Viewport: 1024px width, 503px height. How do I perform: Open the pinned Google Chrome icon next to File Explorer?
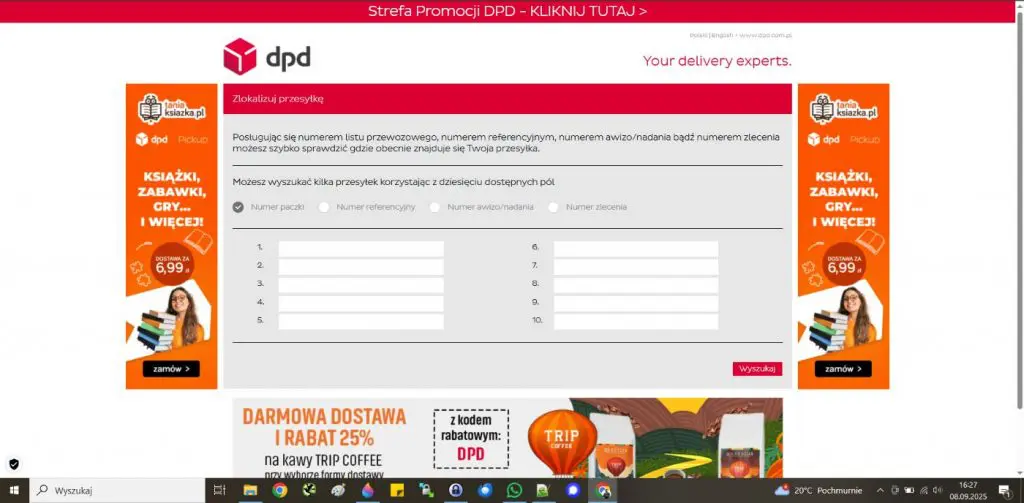[x=280, y=490]
